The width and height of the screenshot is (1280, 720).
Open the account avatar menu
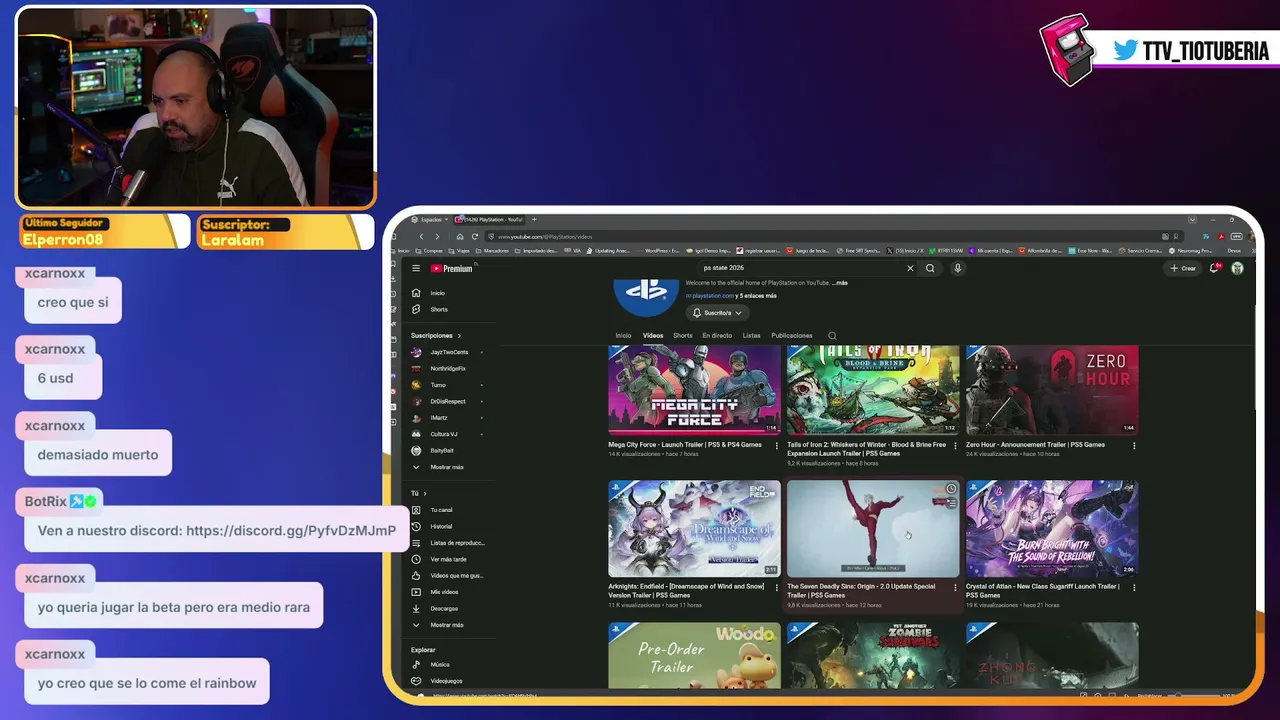[1237, 268]
